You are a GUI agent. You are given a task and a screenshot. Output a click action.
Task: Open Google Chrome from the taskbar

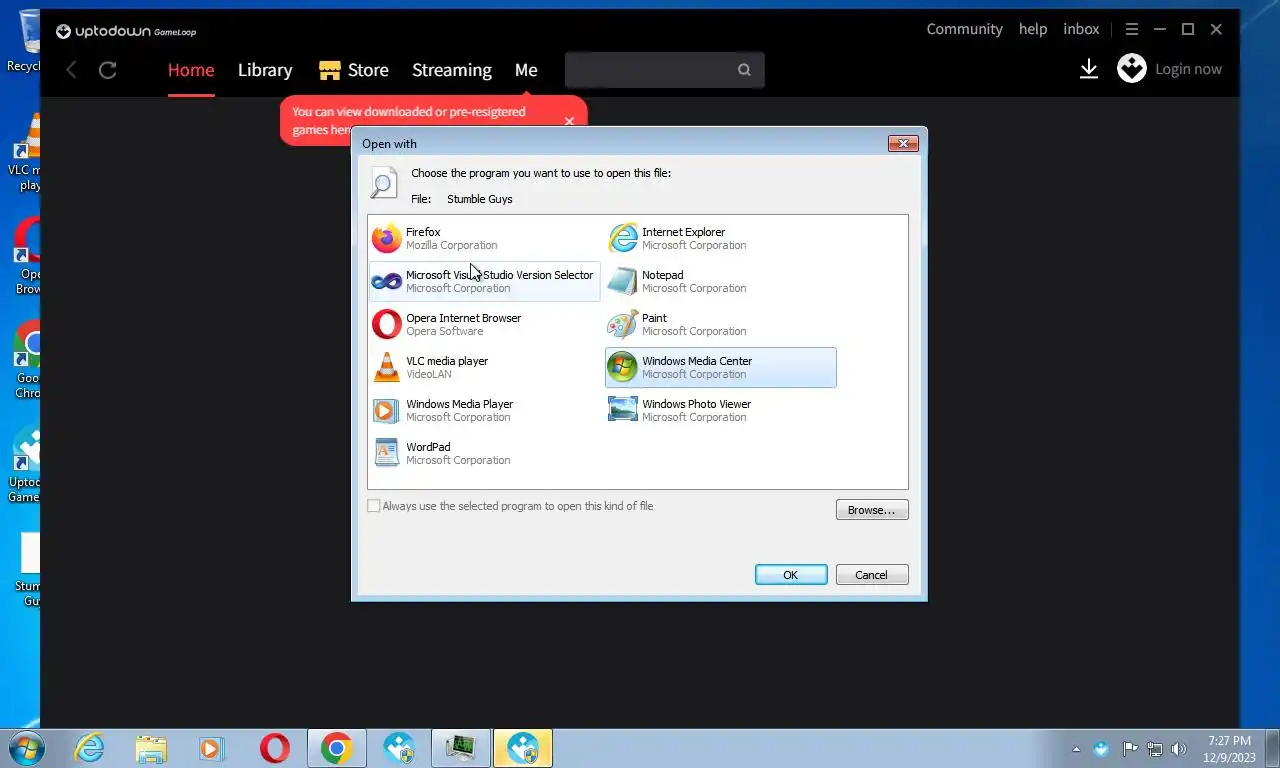tap(336, 748)
